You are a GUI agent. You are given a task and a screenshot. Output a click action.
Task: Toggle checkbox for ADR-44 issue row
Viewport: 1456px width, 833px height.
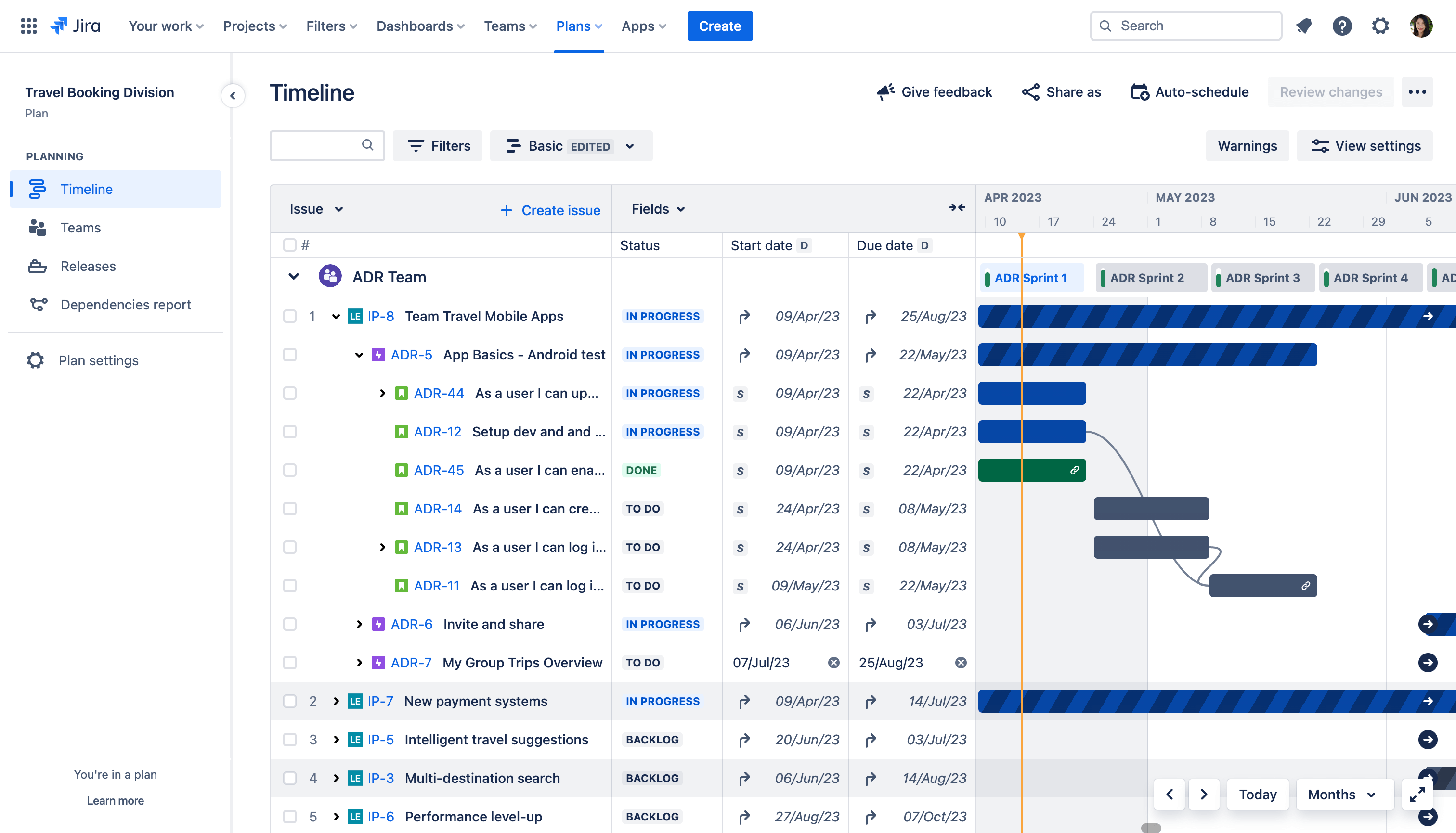pos(289,393)
